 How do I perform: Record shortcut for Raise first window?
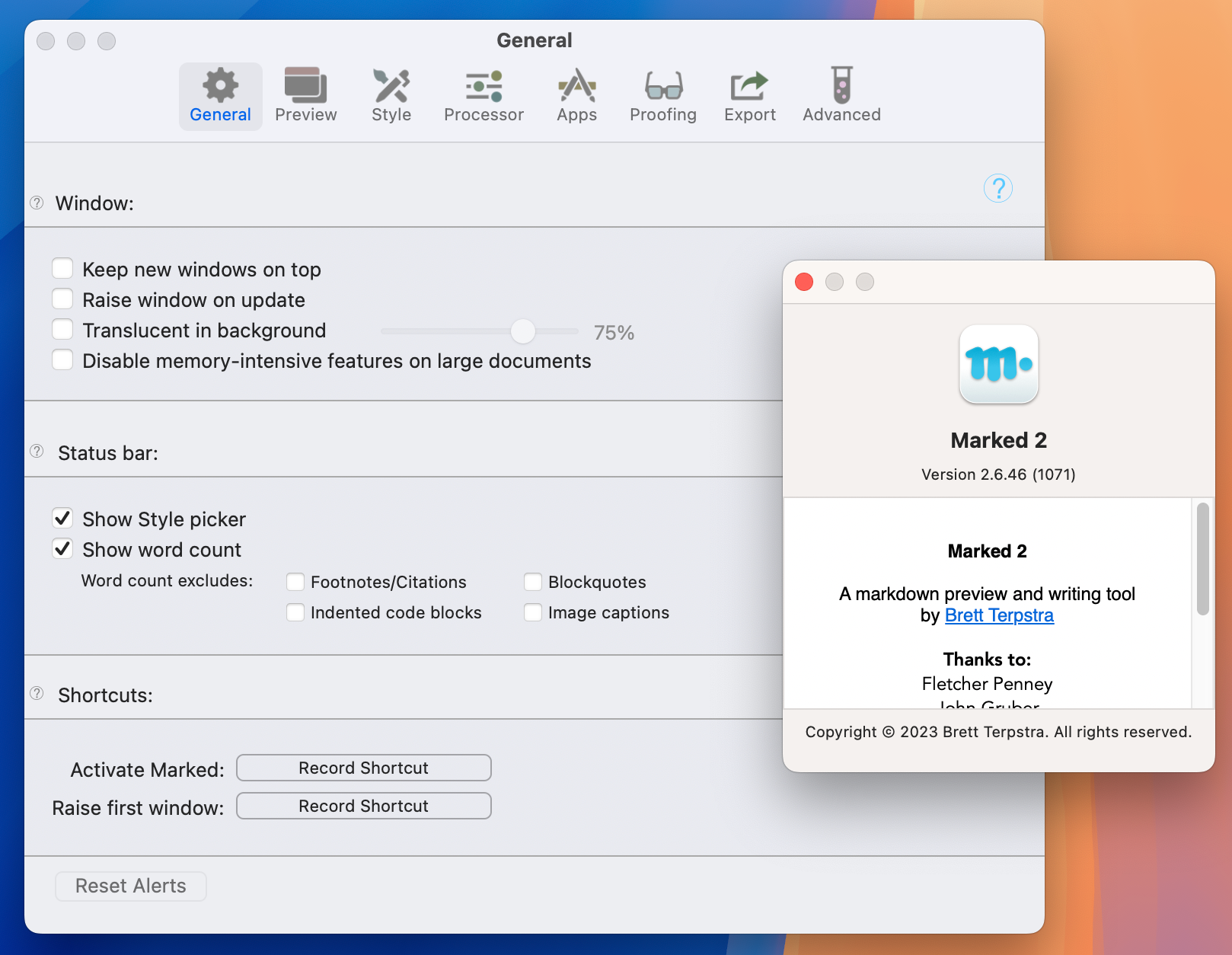pyautogui.click(x=364, y=806)
